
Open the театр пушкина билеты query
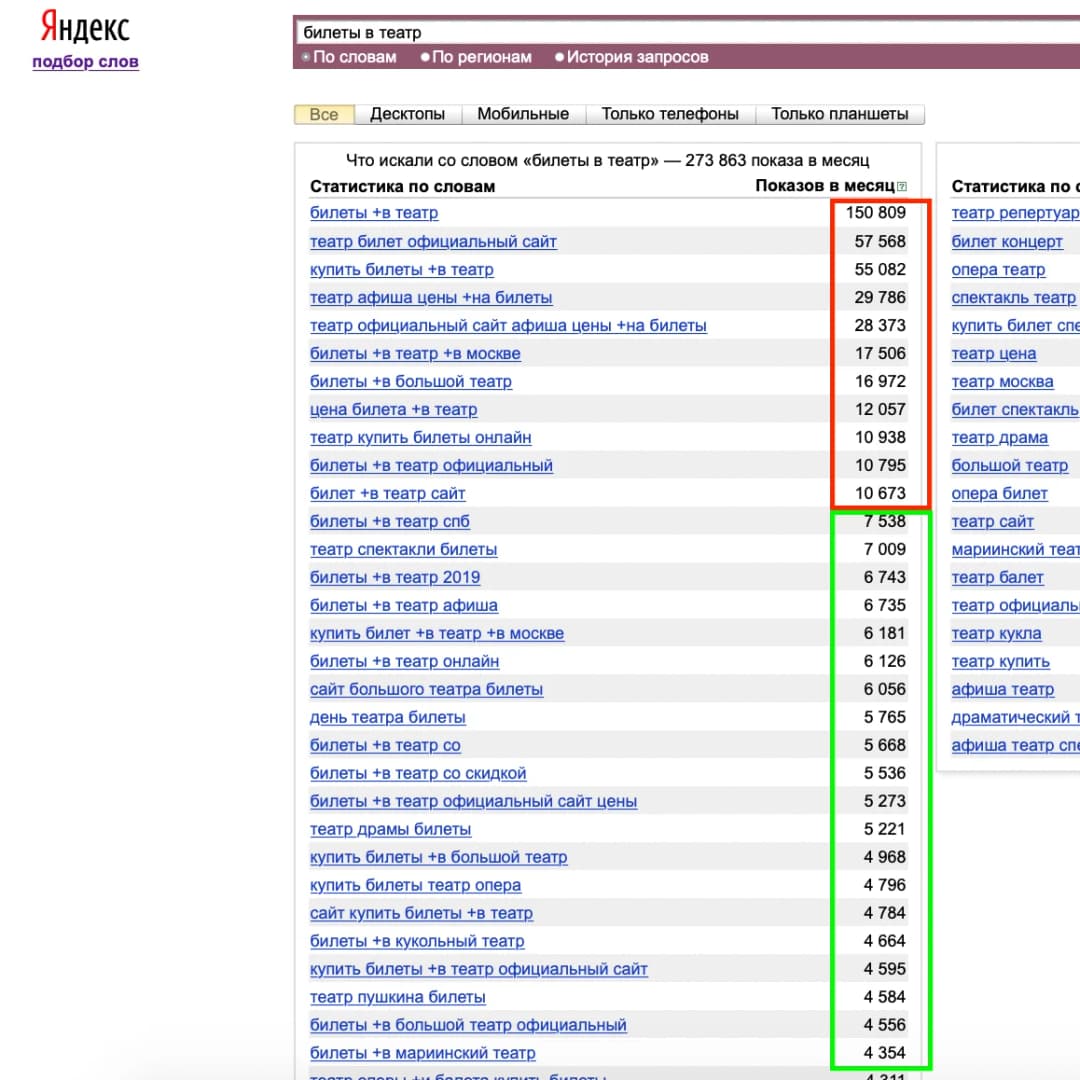[397, 997]
